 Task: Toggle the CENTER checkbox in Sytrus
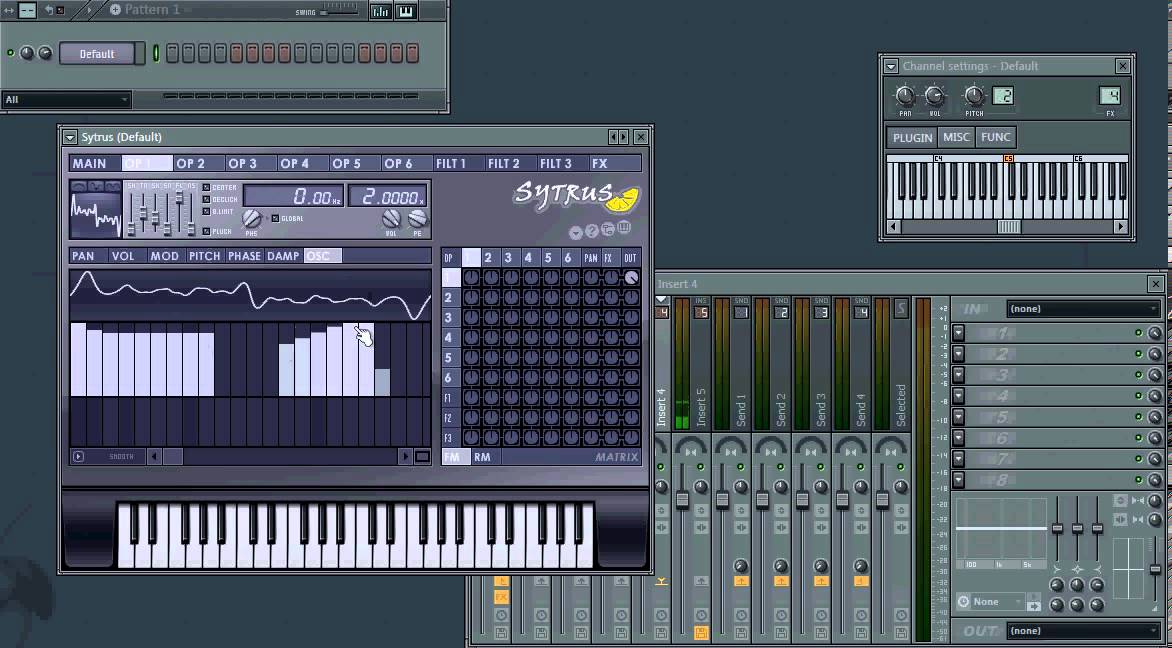tap(206, 188)
